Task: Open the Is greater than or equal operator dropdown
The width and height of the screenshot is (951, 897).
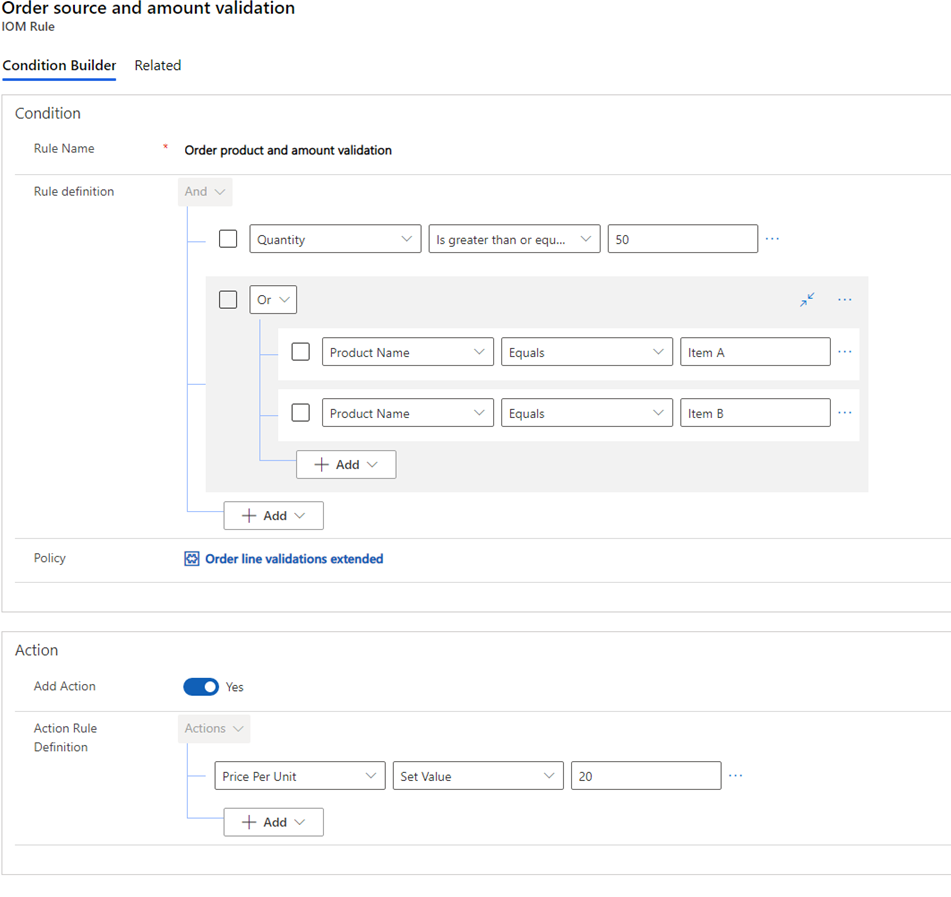Action: (x=514, y=239)
